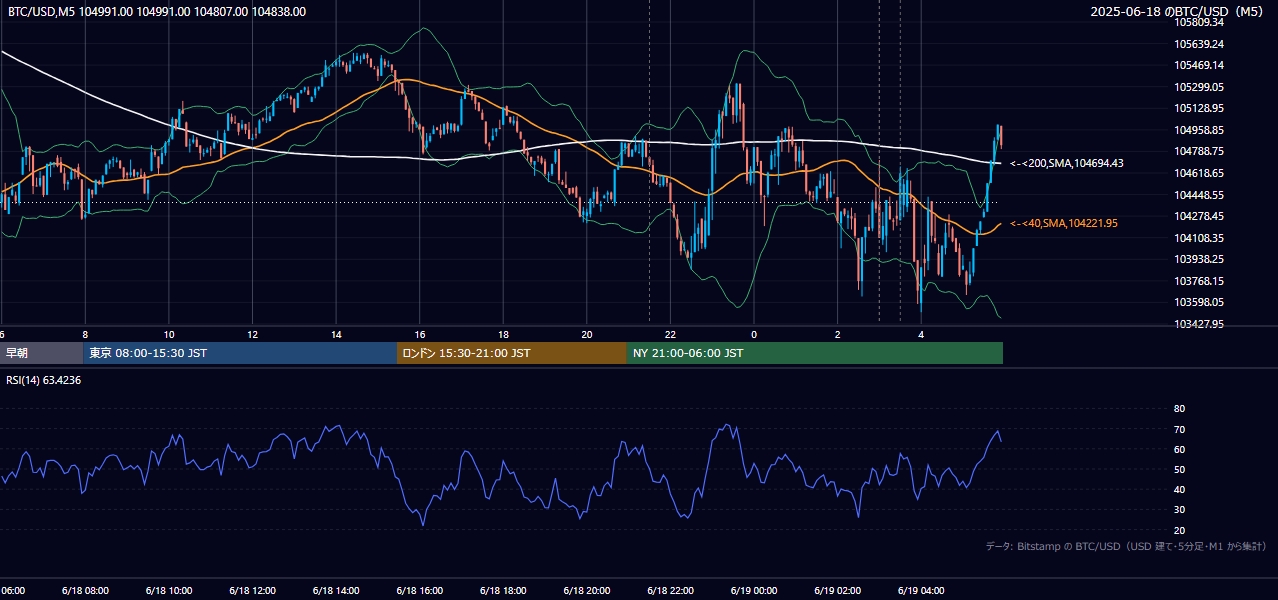Click the 105299.05 price axis label
1278x600 pixels.
tap(1200, 87)
